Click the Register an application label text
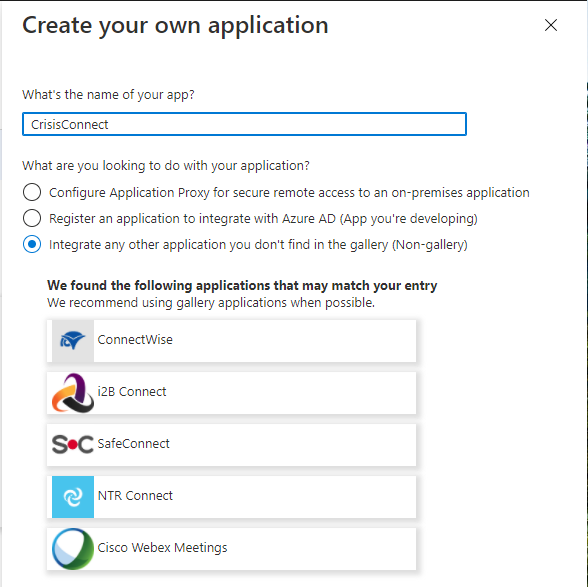588x587 pixels. pyautogui.click(x=263, y=218)
